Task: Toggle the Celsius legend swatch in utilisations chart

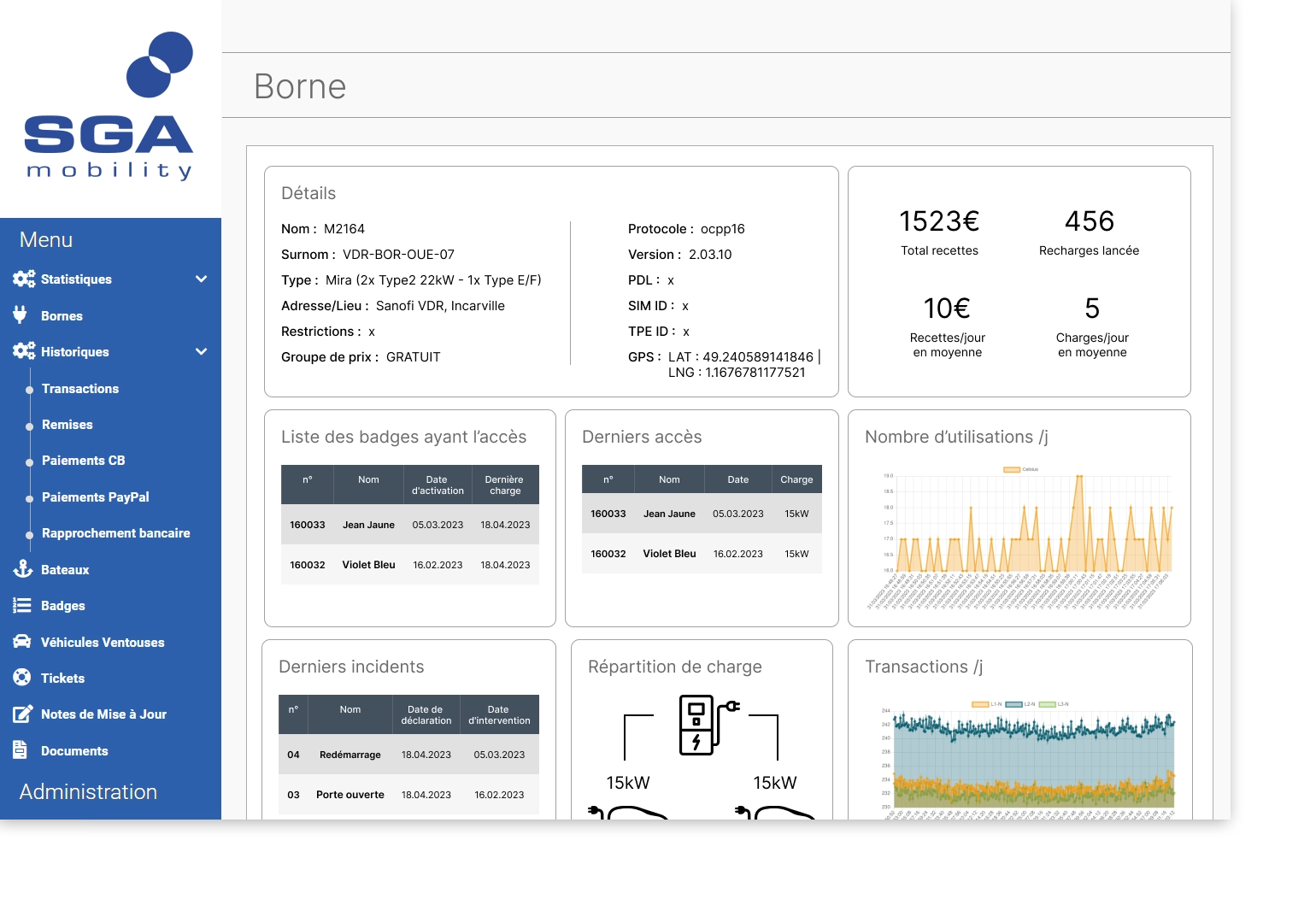Action: [1011, 469]
